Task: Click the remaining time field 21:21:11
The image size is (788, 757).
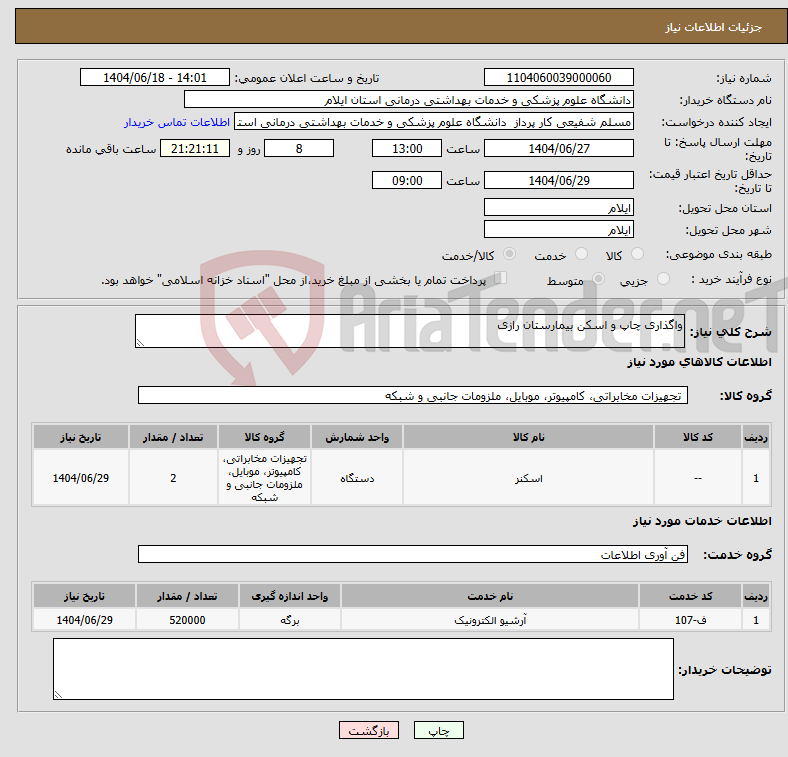Action: pyautogui.click(x=194, y=148)
